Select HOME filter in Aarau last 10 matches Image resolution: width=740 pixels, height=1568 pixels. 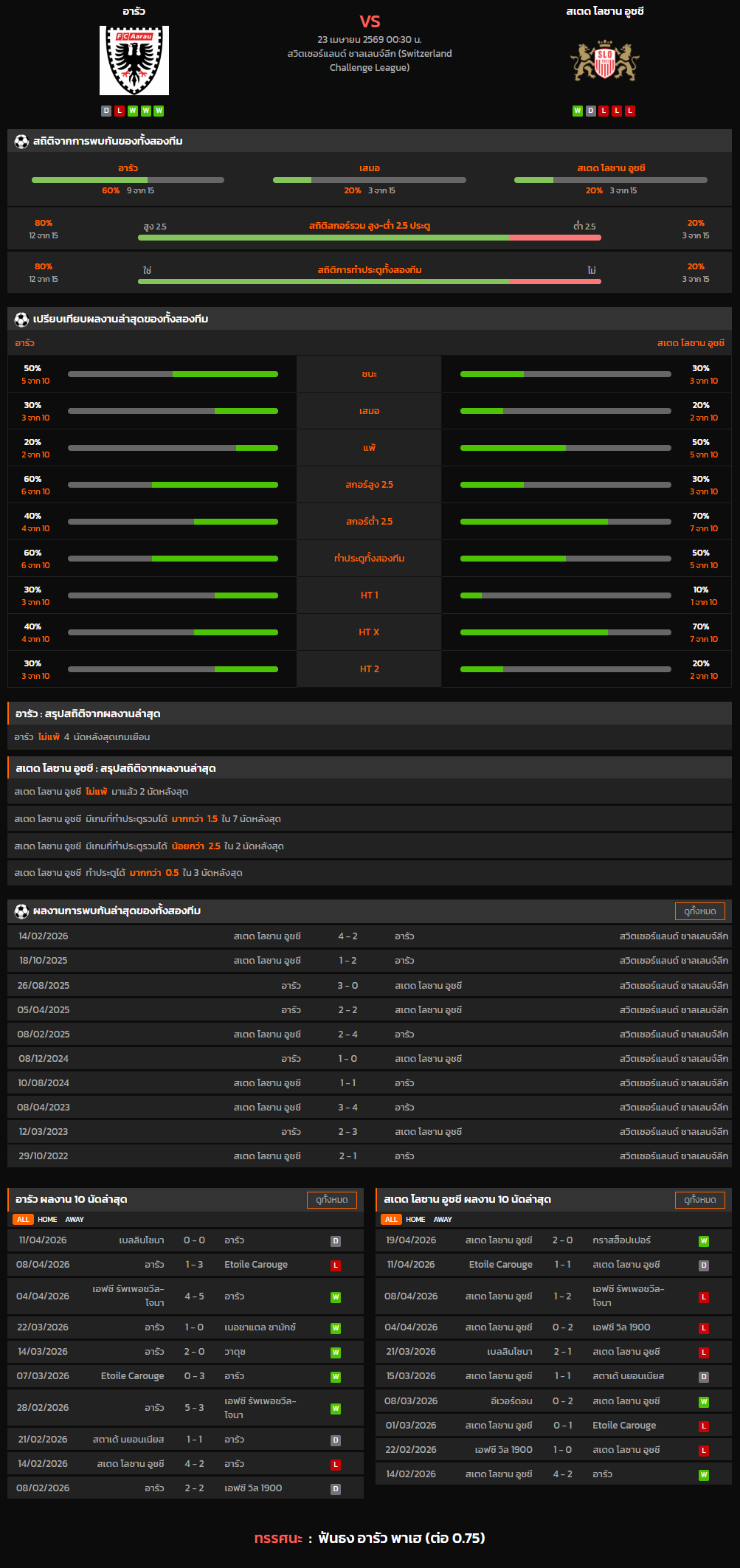pyautogui.click(x=47, y=1220)
